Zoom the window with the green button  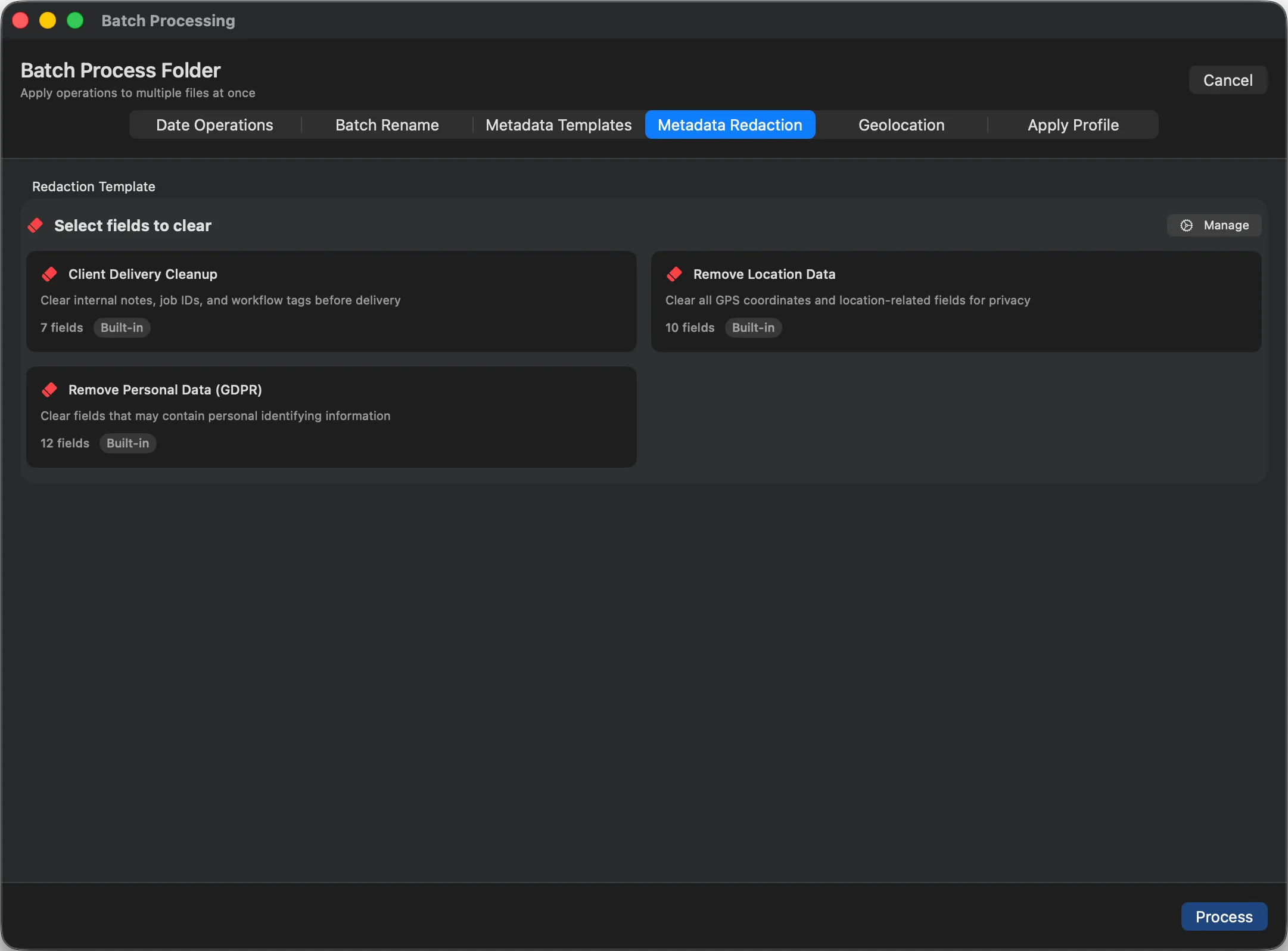point(75,20)
